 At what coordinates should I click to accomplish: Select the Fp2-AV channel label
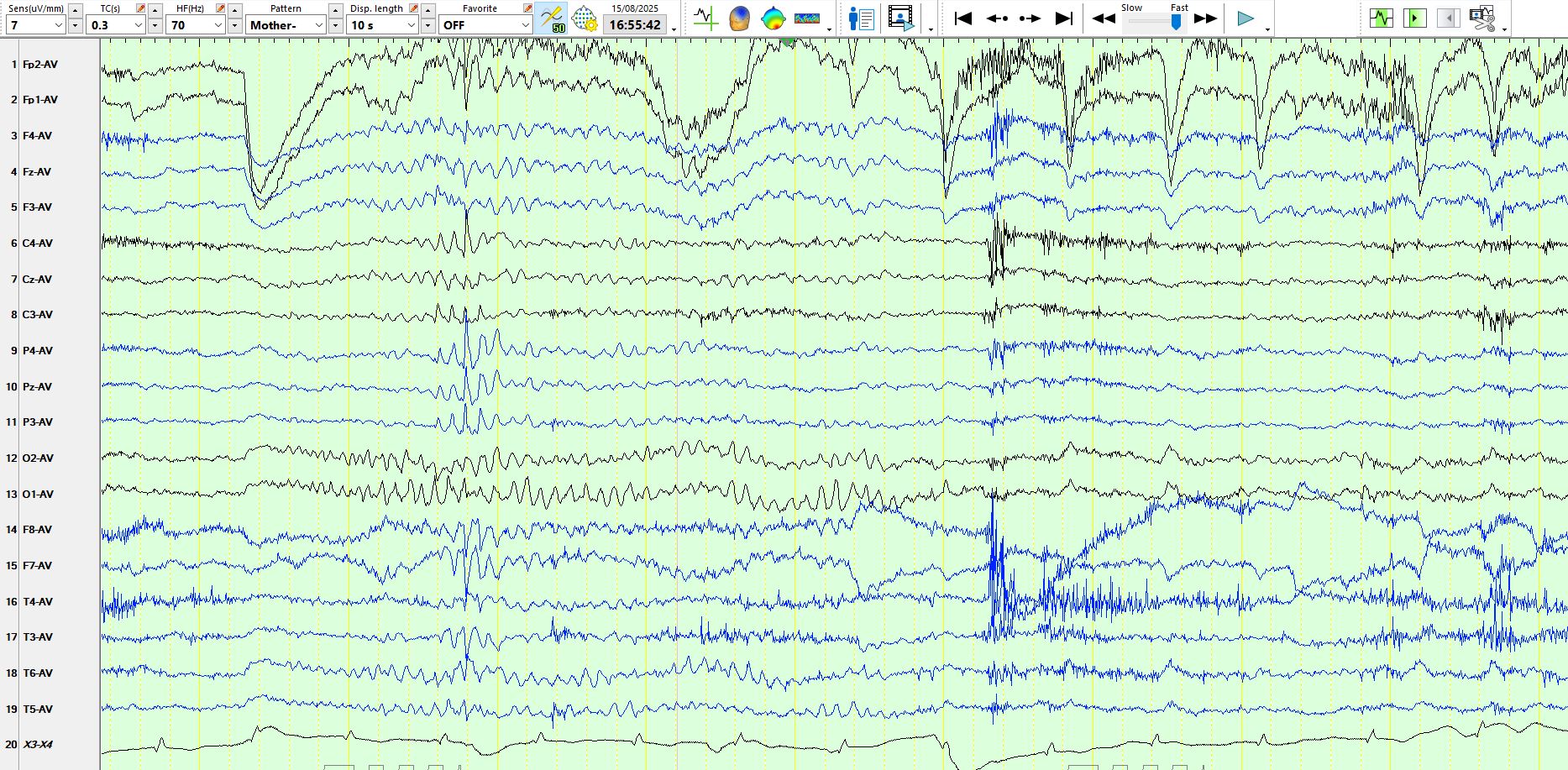pos(40,64)
